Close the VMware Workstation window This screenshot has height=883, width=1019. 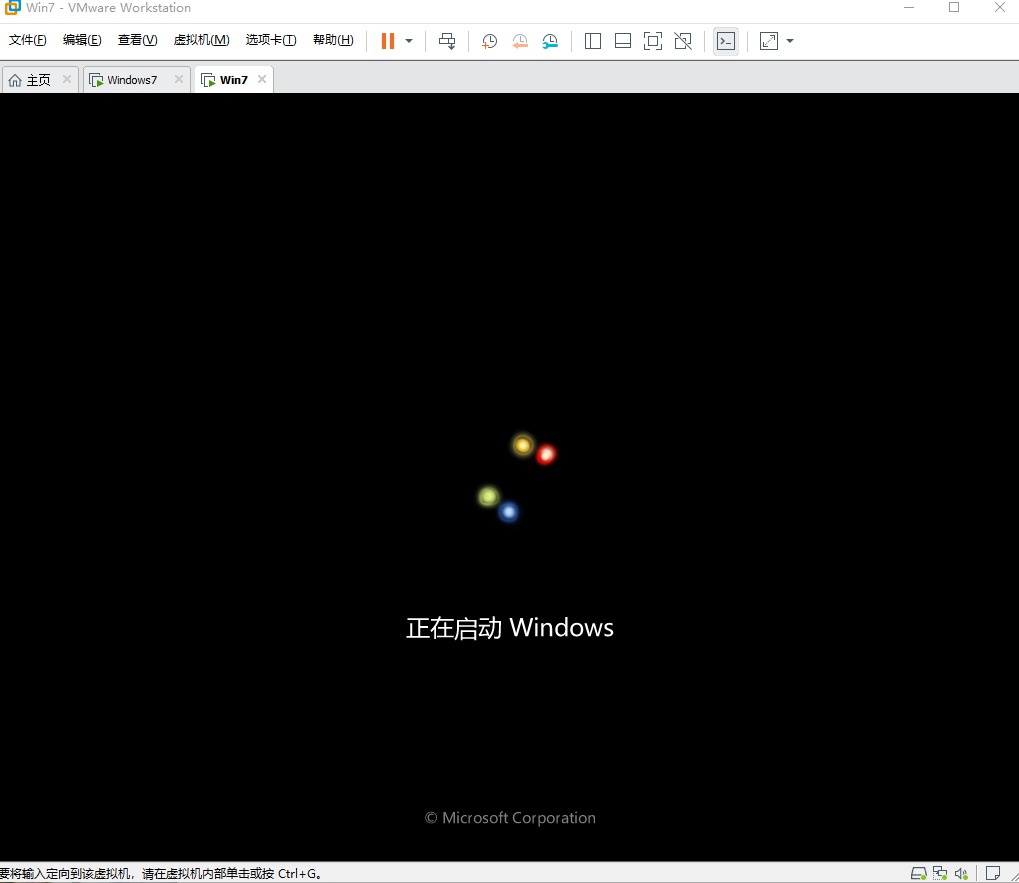tap(1000, 8)
